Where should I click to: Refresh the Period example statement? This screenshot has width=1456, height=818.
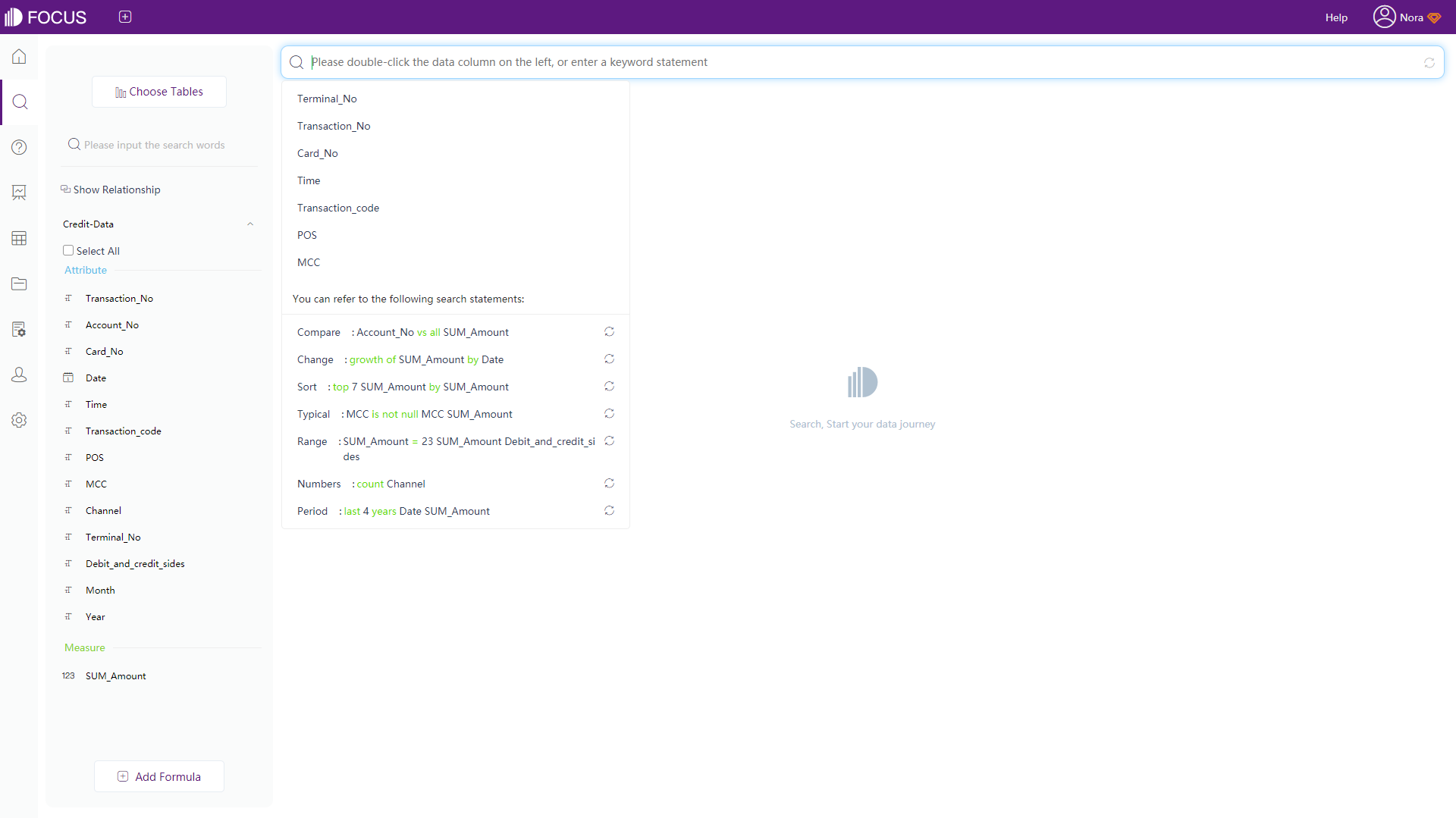(609, 511)
